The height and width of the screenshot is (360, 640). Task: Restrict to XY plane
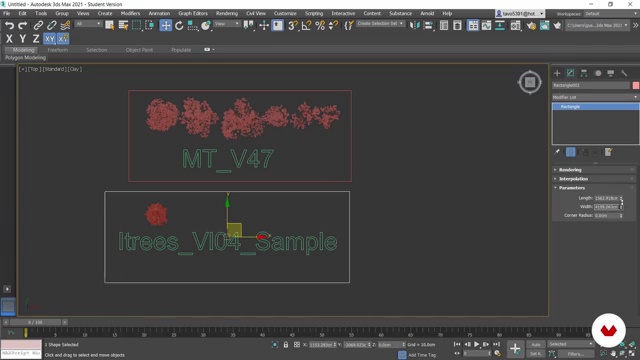click(49, 39)
